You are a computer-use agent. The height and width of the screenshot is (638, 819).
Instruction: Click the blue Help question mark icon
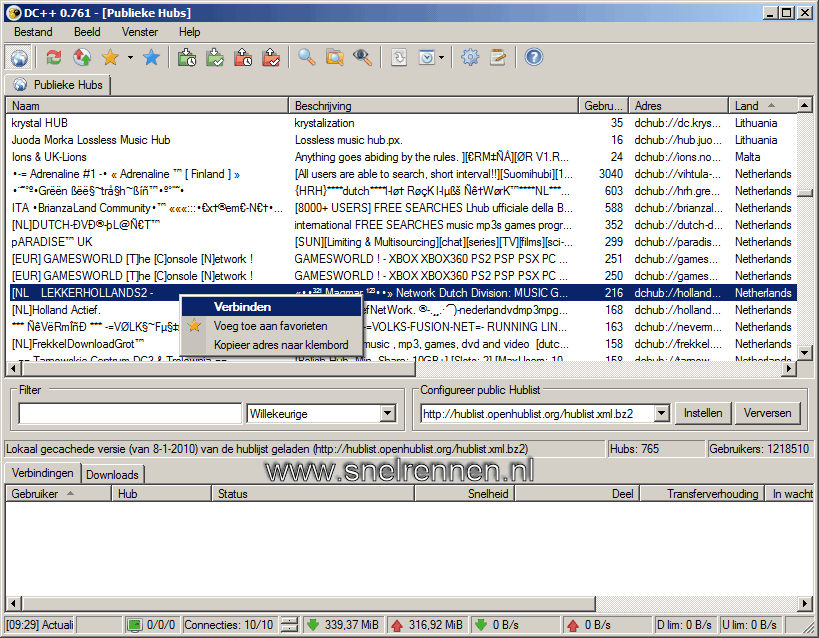(534, 57)
